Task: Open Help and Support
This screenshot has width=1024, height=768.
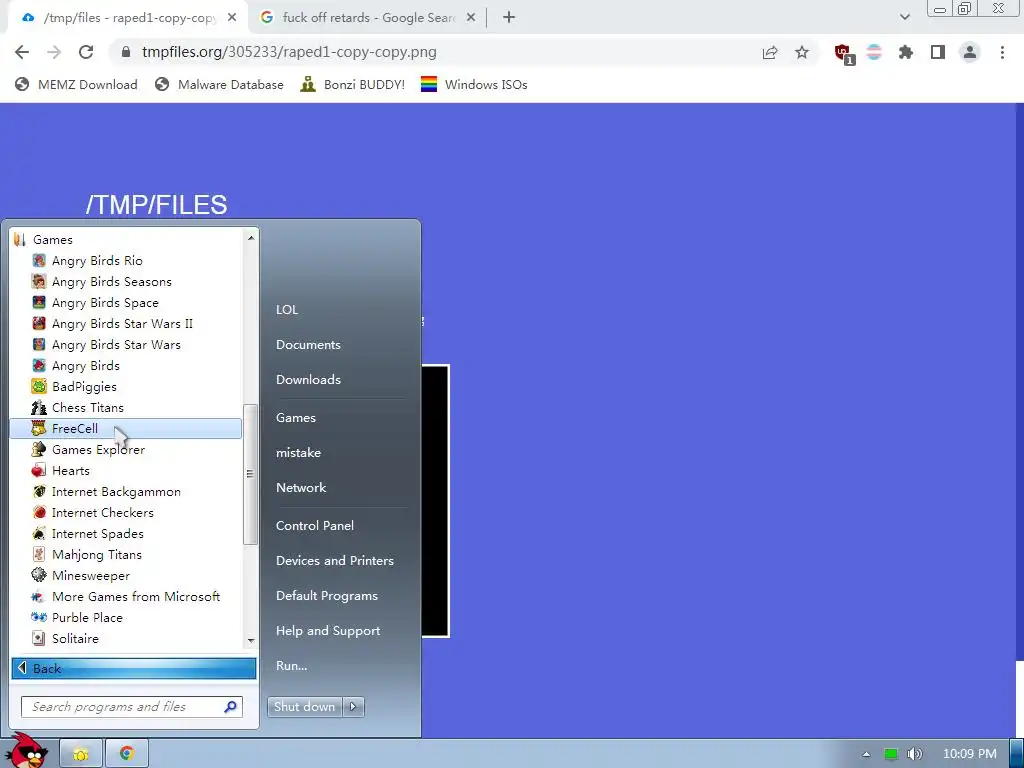Action: coord(328,631)
